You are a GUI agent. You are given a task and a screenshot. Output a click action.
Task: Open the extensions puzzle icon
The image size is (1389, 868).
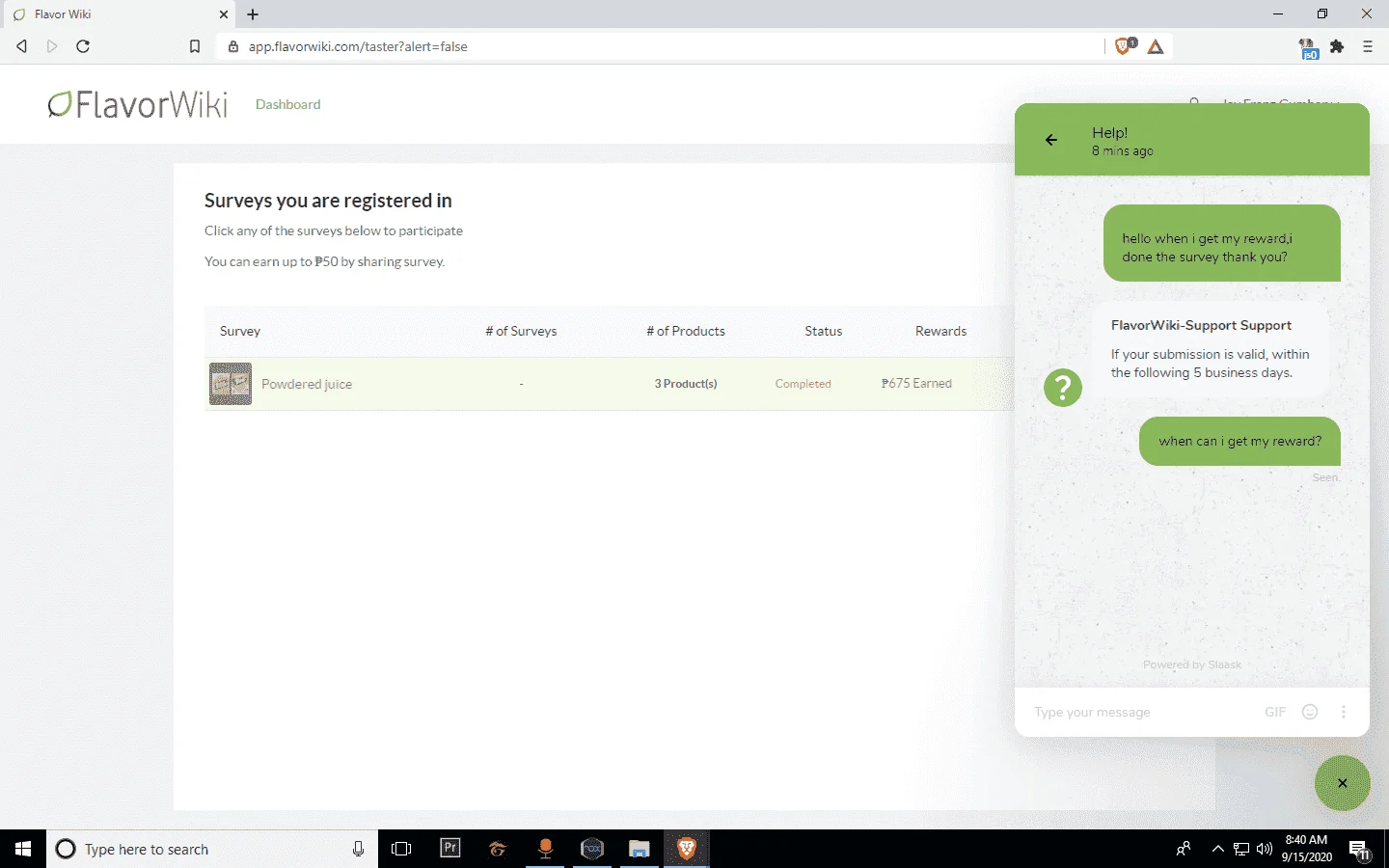(1337, 46)
